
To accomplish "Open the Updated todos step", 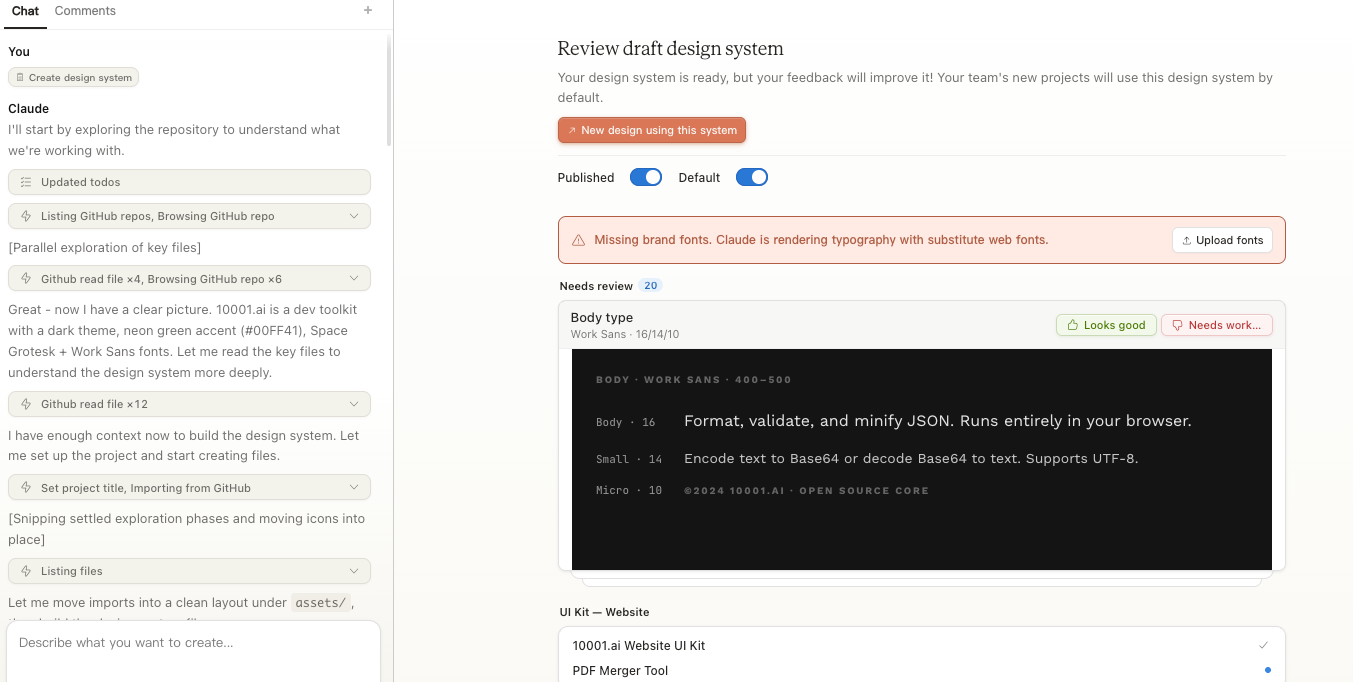I will coord(189,182).
